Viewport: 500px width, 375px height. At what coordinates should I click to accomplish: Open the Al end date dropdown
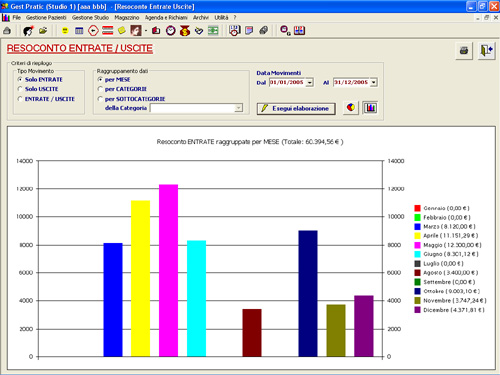(x=374, y=82)
